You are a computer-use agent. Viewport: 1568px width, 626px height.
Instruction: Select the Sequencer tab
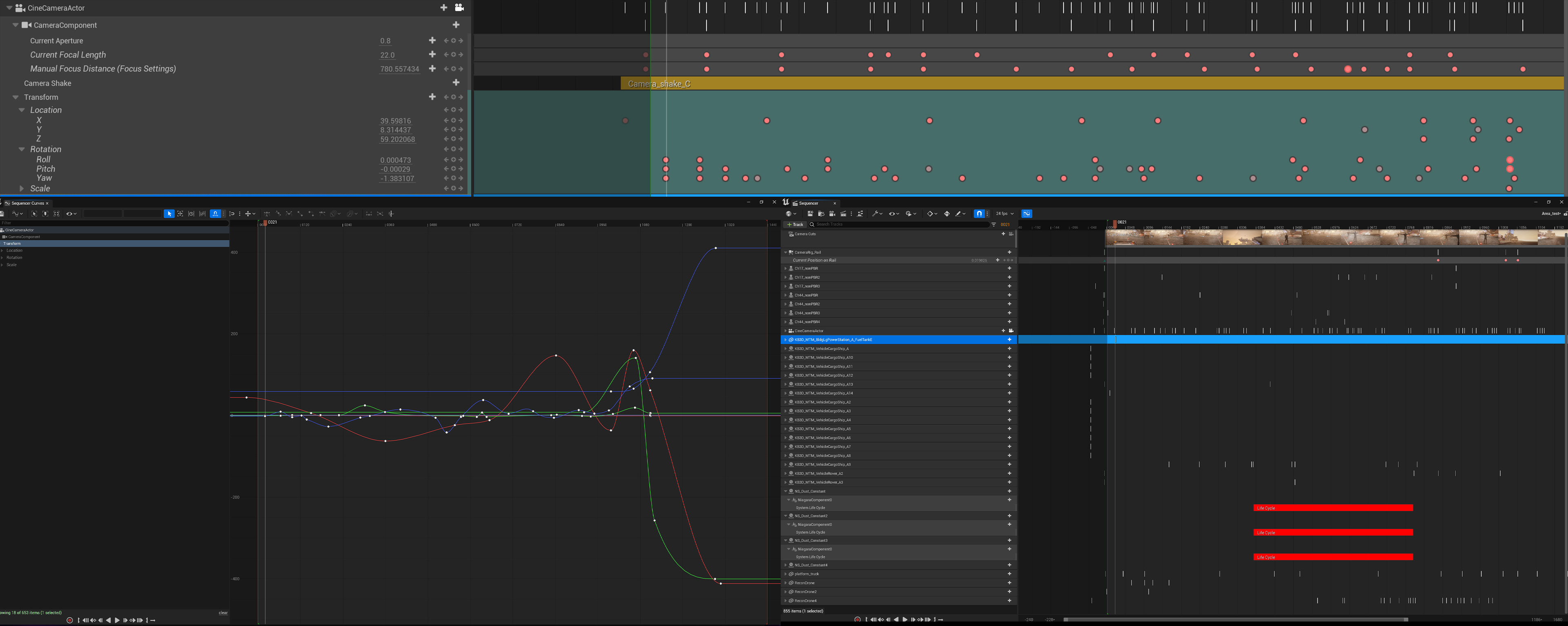[x=808, y=203]
